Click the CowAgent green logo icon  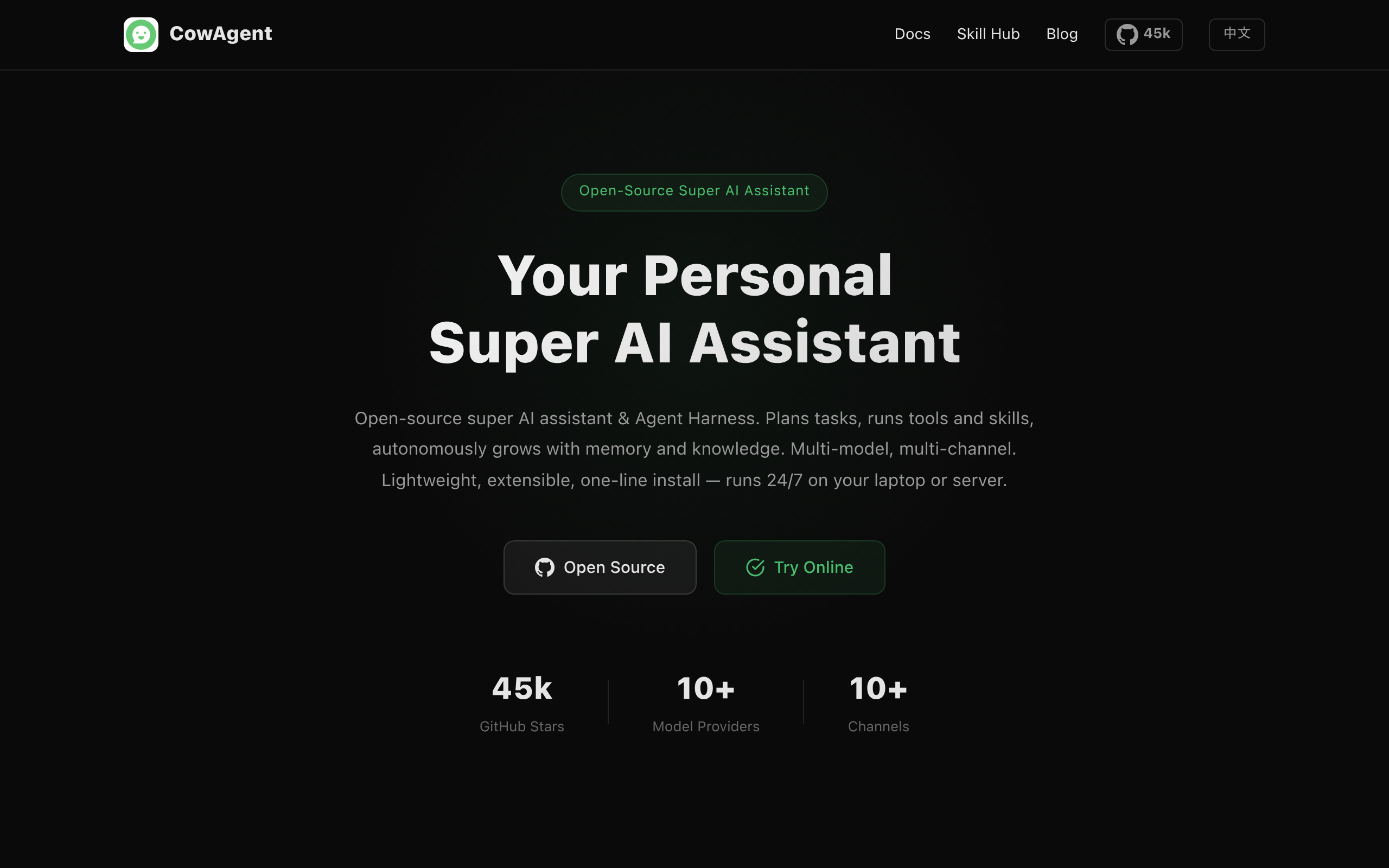coord(141,34)
